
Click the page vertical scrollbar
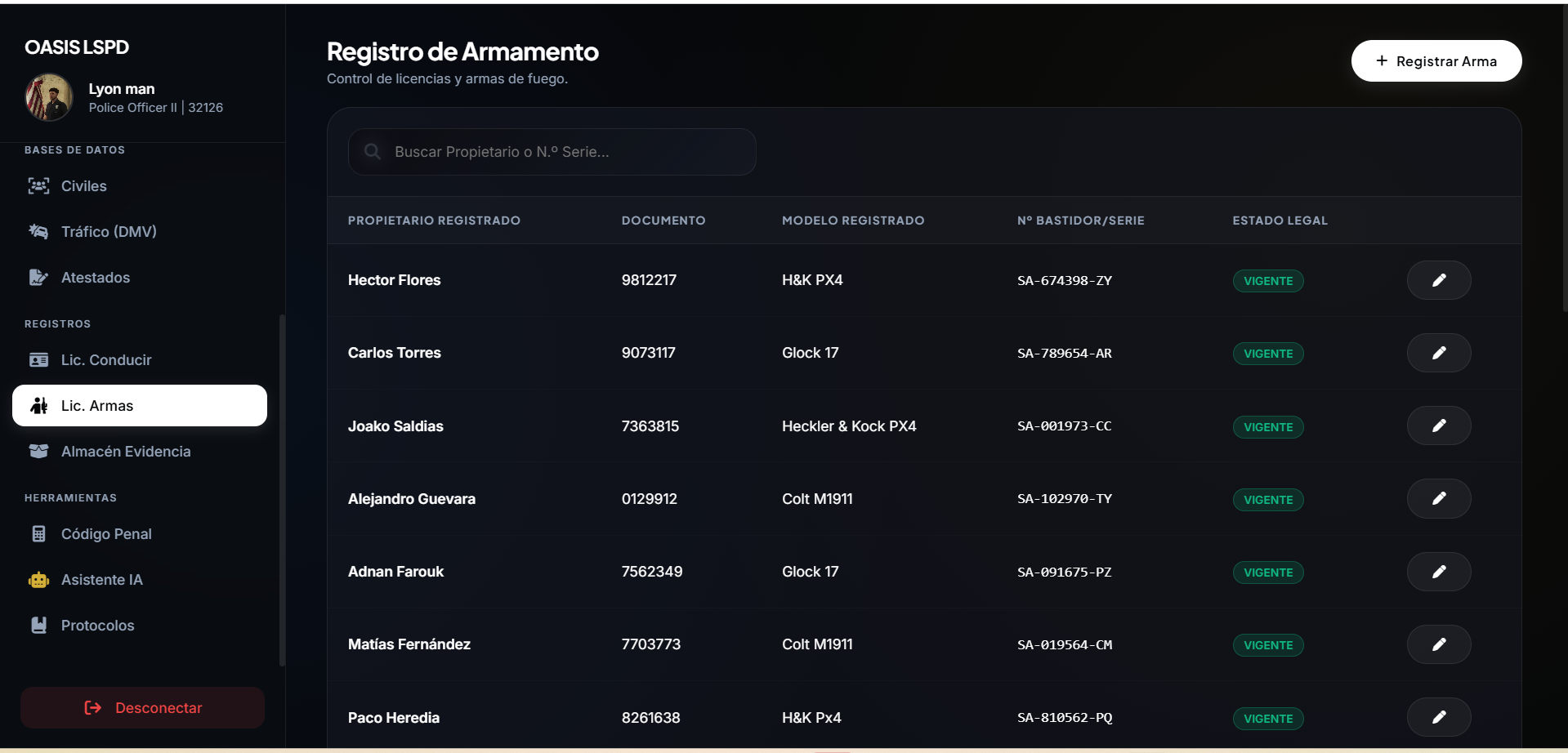click(1565, 158)
